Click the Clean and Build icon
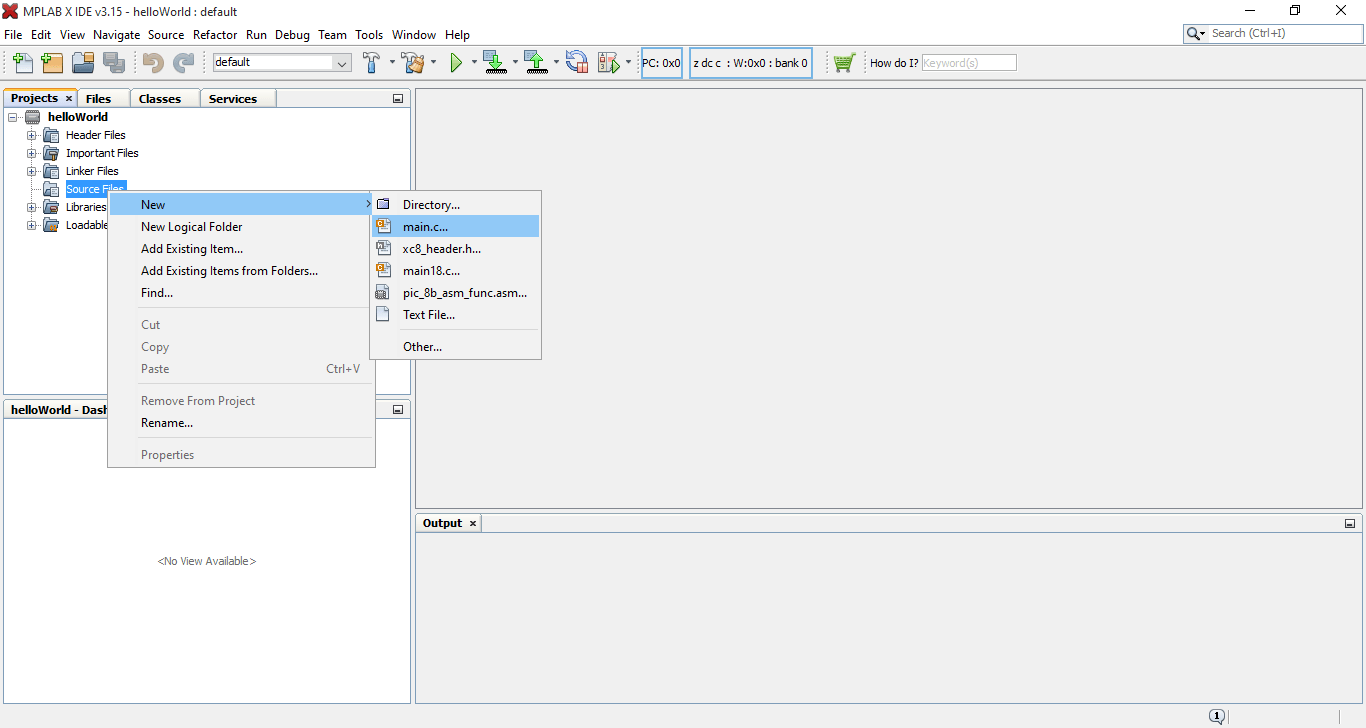This screenshot has width=1366, height=728. point(413,63)
